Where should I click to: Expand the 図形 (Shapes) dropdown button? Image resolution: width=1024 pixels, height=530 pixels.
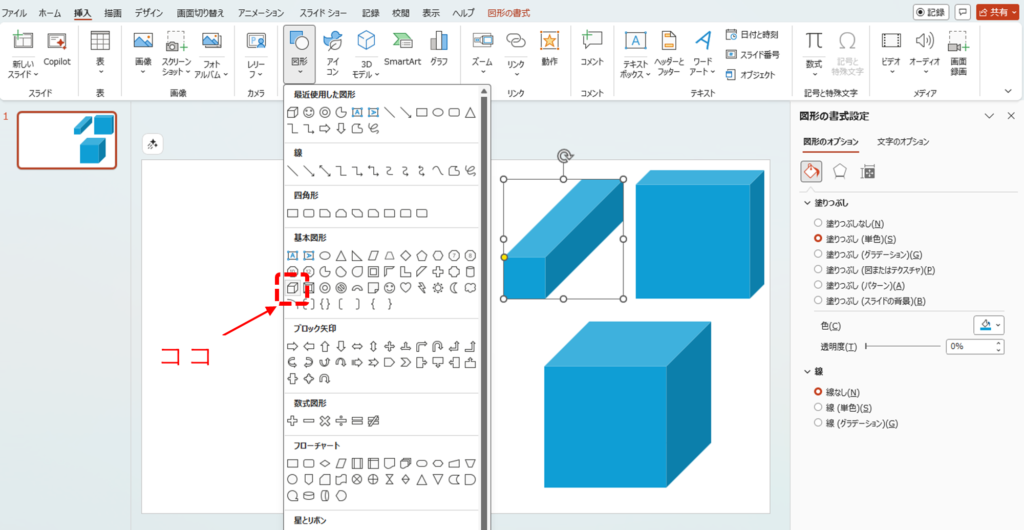click(x=299, y=55)
